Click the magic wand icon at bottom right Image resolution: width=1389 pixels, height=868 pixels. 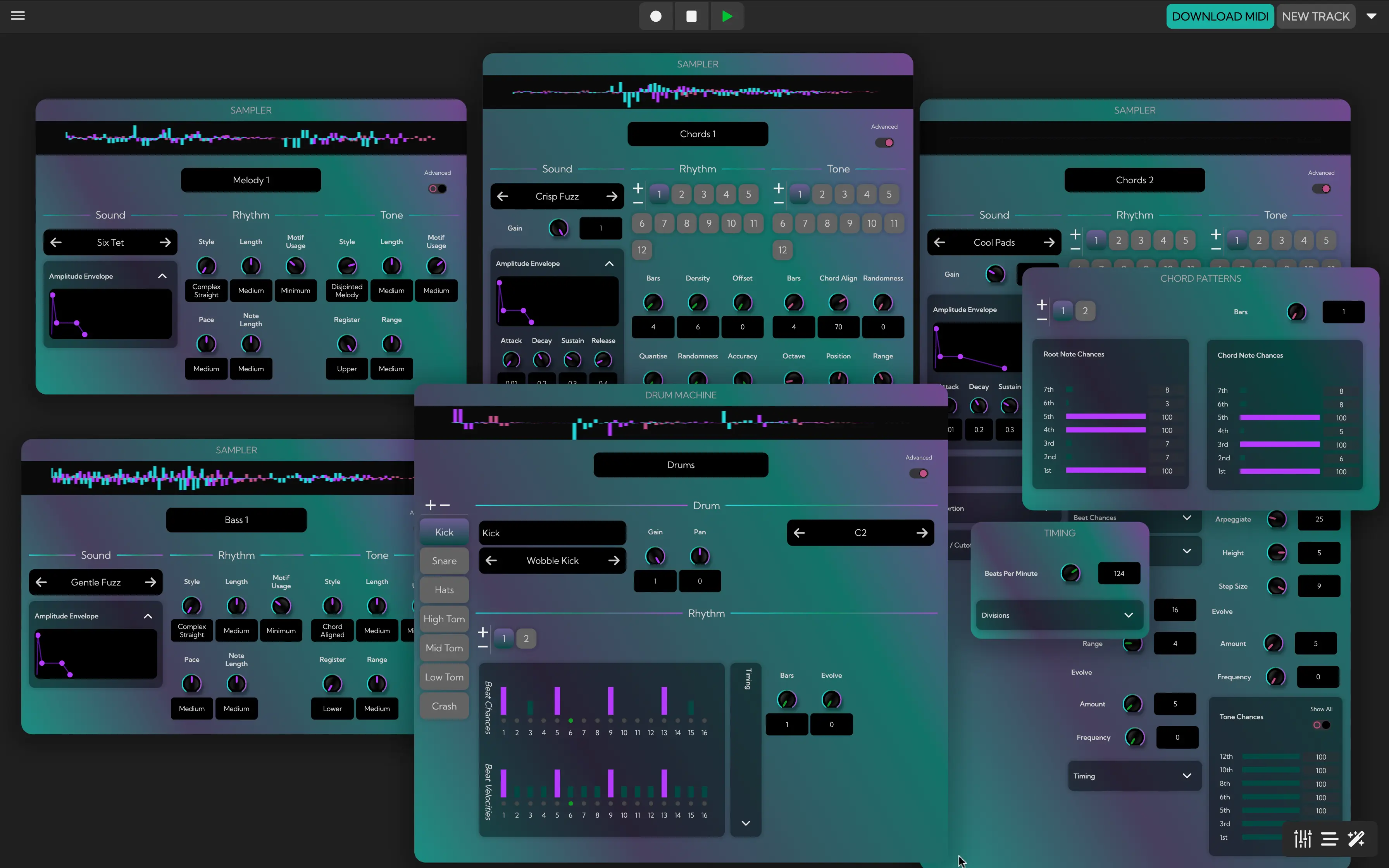click(1357, 839)
